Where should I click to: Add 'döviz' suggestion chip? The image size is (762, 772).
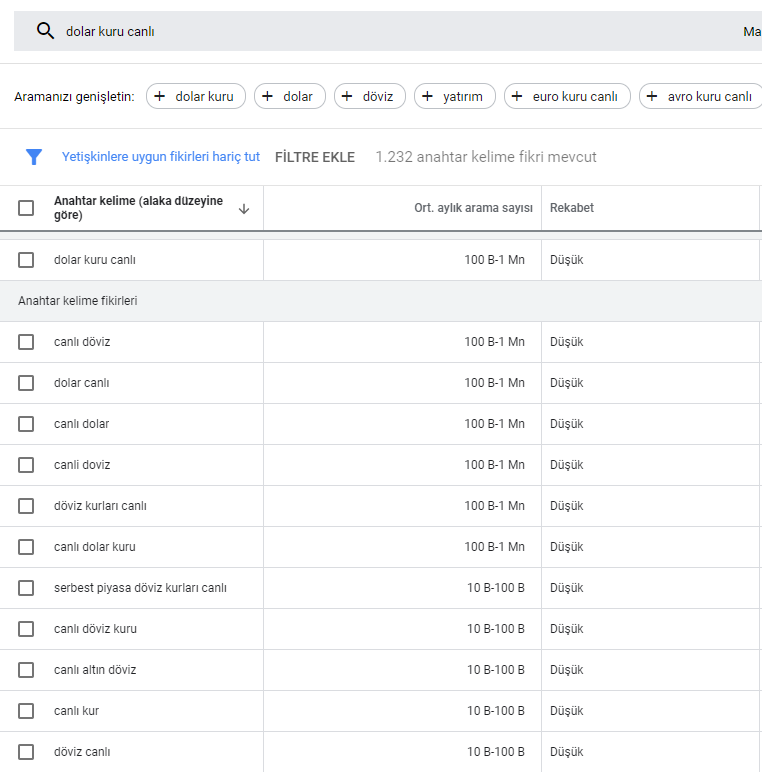[370, 96]
